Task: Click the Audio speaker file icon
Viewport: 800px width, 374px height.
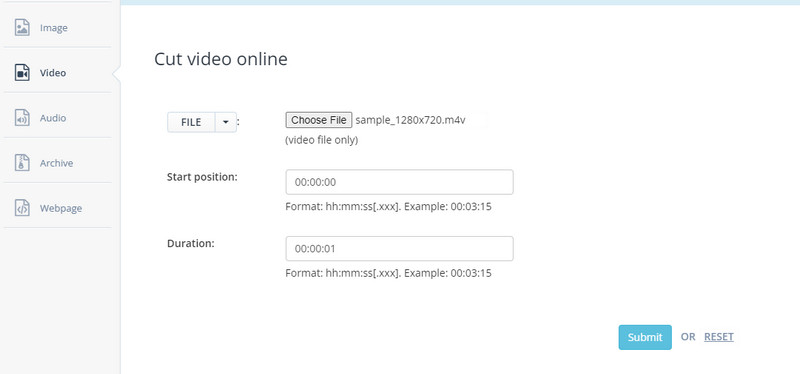Action: pos(22,118)
